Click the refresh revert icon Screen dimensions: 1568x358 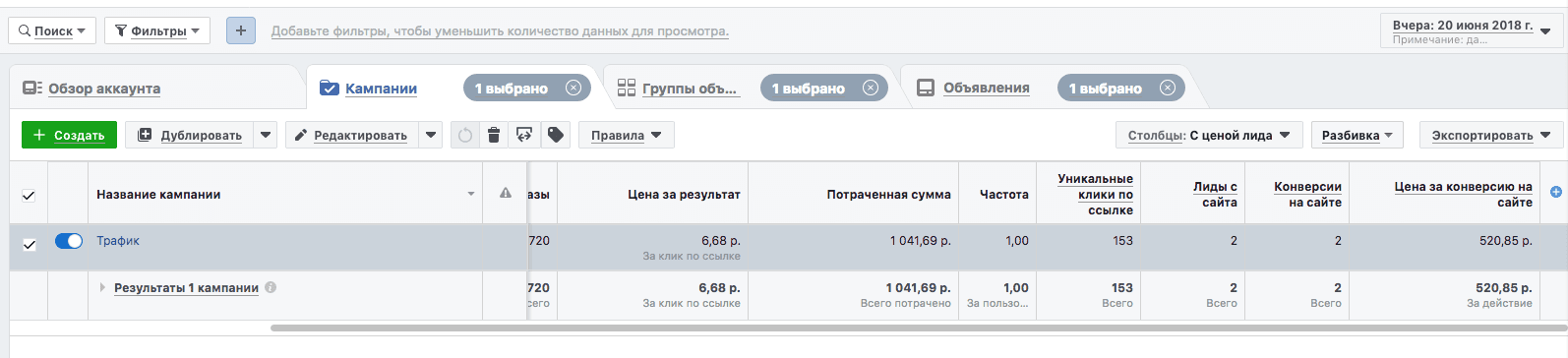click(x=465, y=135)
